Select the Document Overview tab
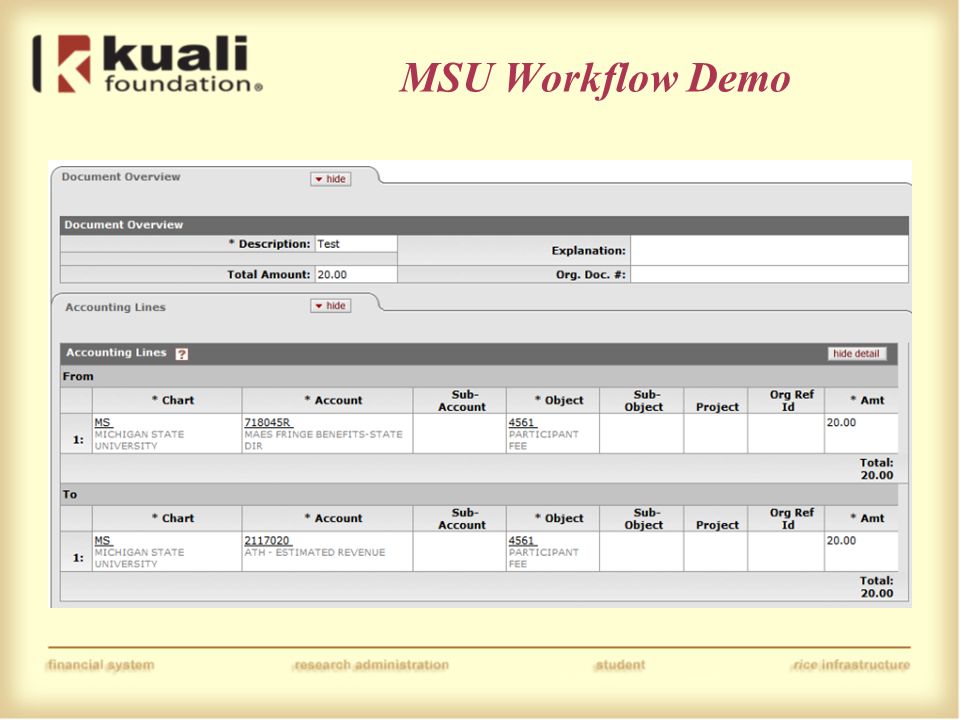The image size is (960, 720). click(121, 177)
